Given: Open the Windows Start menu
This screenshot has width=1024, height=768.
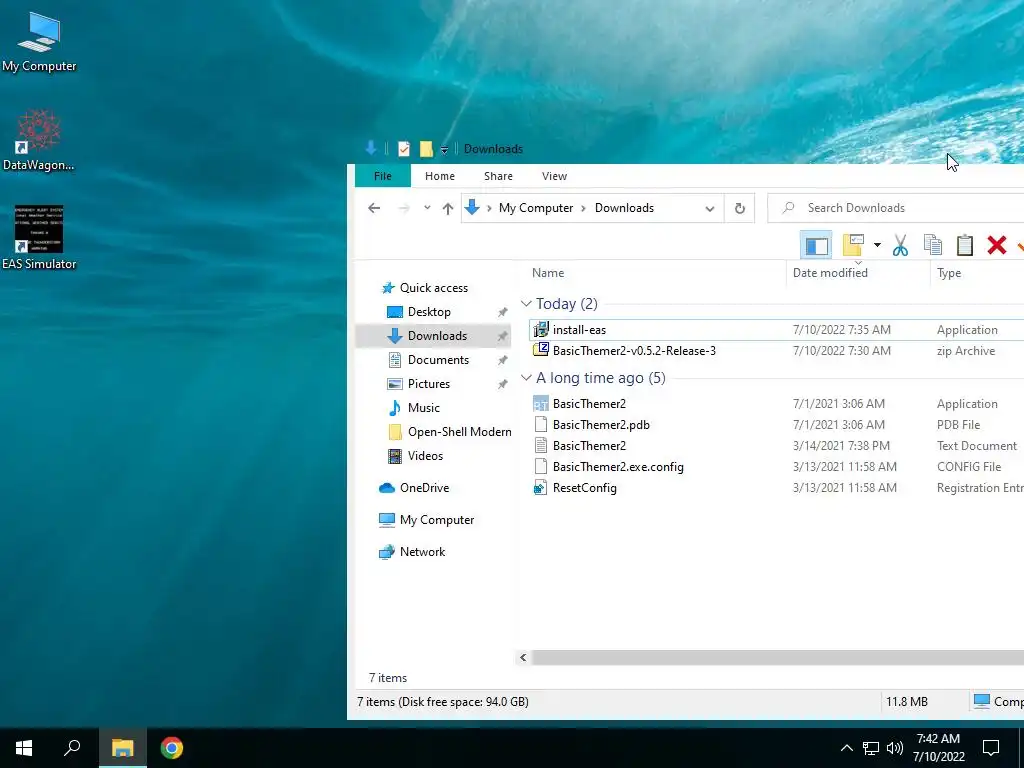Looking at the screenshot, I should (x=24, y=748).
